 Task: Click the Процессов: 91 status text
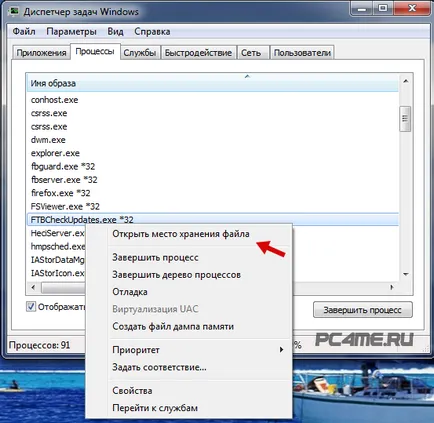[39, 345]
